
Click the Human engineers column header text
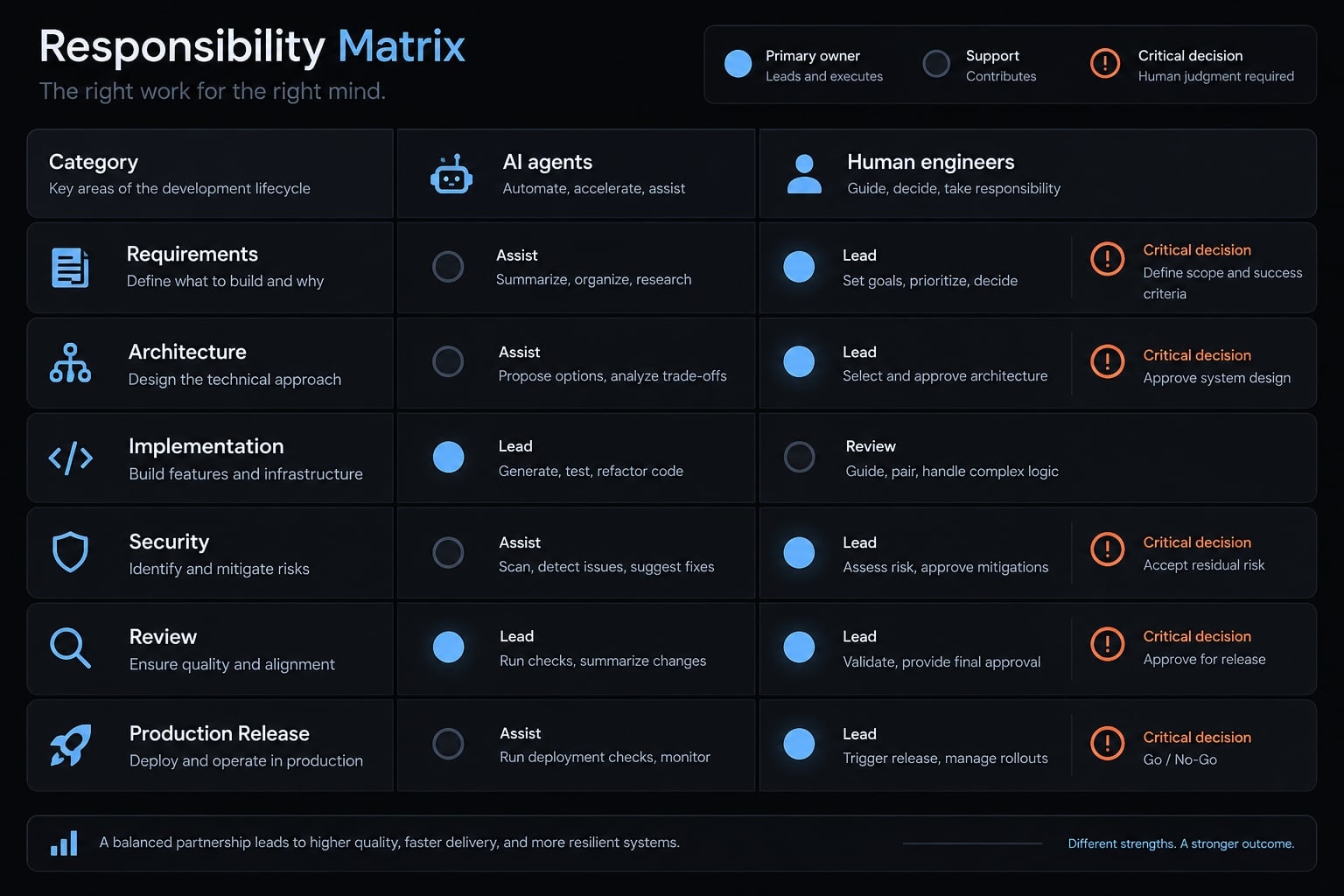(x=930, y=162)
